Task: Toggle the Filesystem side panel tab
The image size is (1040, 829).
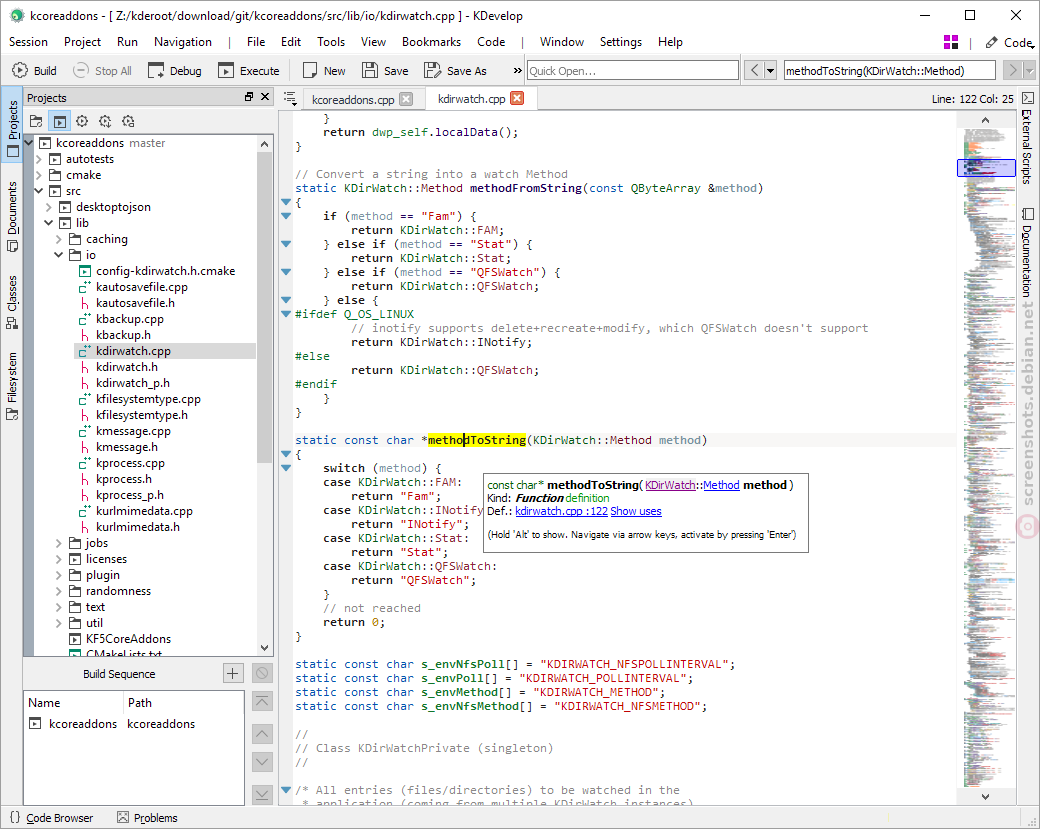Action: [12, 387]
